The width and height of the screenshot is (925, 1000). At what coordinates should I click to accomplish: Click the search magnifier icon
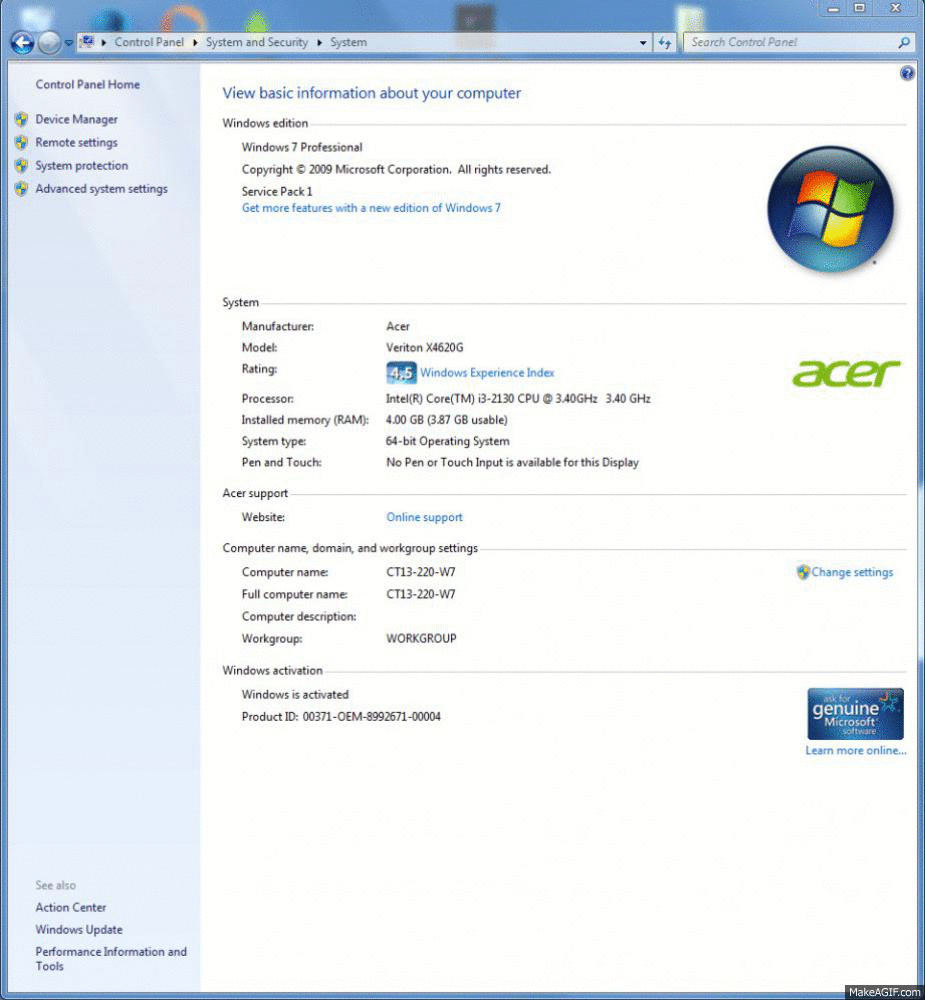(904, 43)
